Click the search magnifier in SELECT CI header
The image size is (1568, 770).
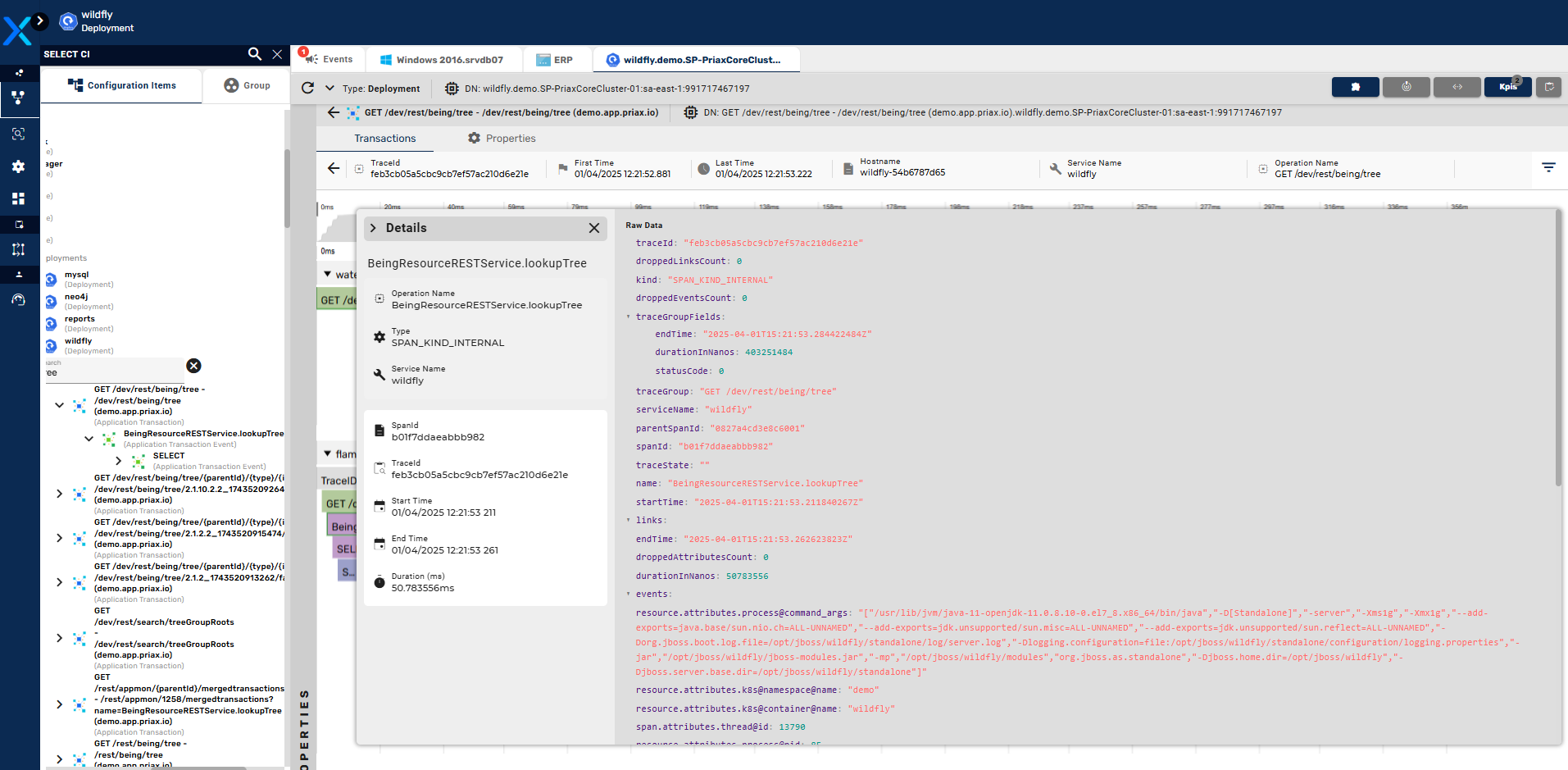(x=254, y=54)
